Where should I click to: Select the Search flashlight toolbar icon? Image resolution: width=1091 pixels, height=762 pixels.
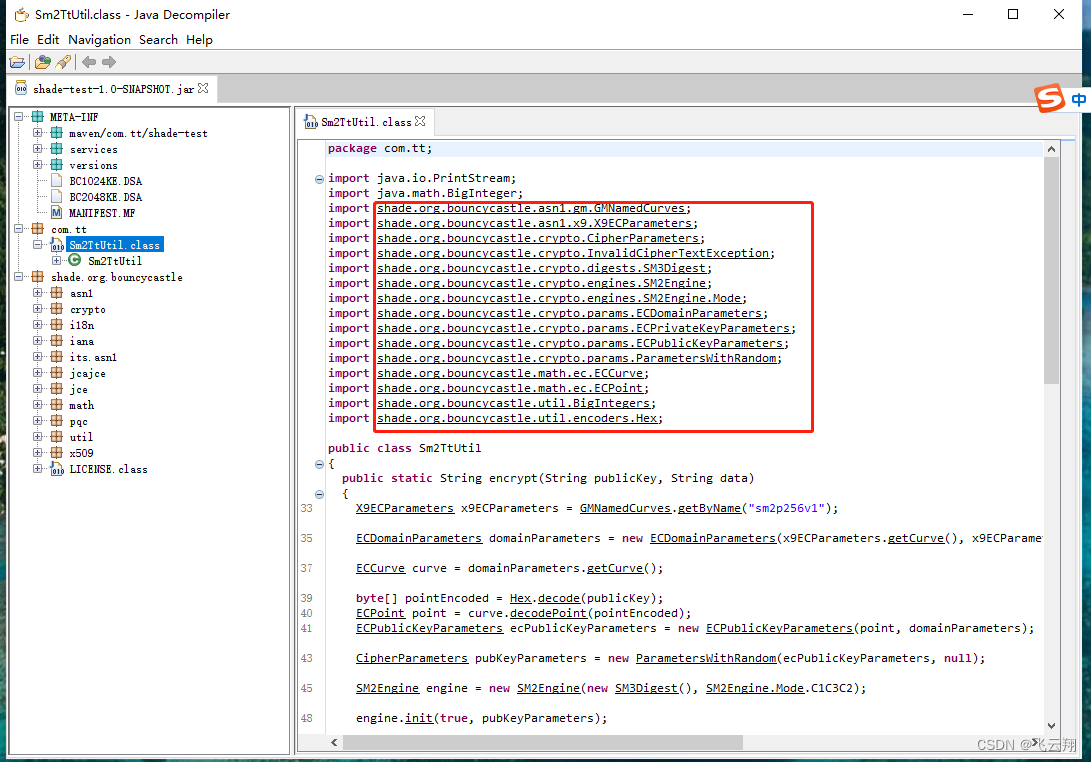coord(62,61)
